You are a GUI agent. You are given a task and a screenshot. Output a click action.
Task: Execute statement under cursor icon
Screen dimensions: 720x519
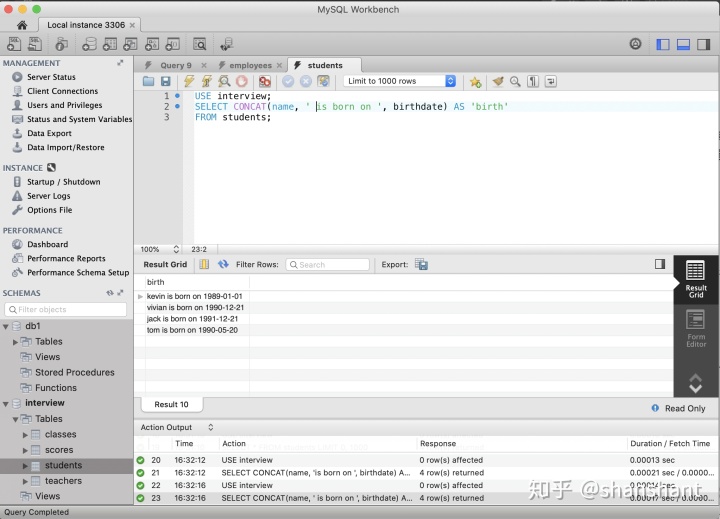[x=207, y=81]
